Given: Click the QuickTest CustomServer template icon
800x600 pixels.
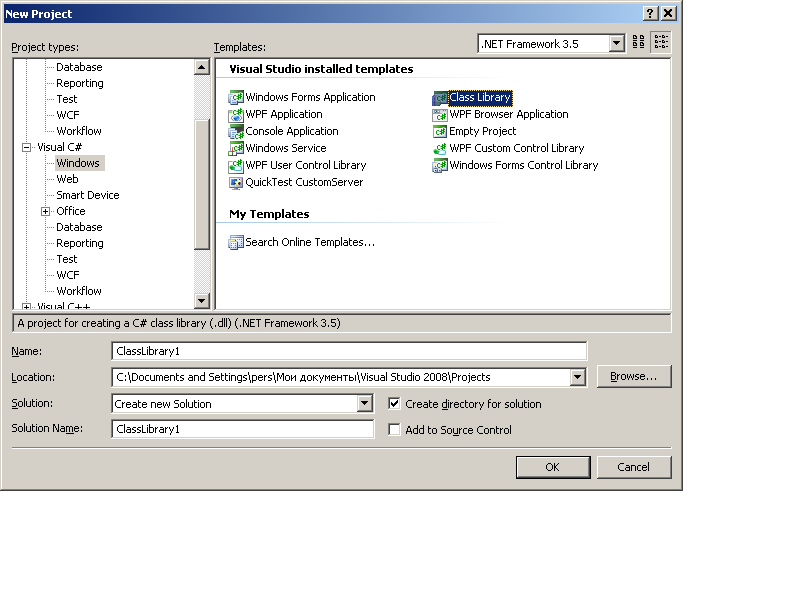Looking at the screenshot, I should point(236,182).
